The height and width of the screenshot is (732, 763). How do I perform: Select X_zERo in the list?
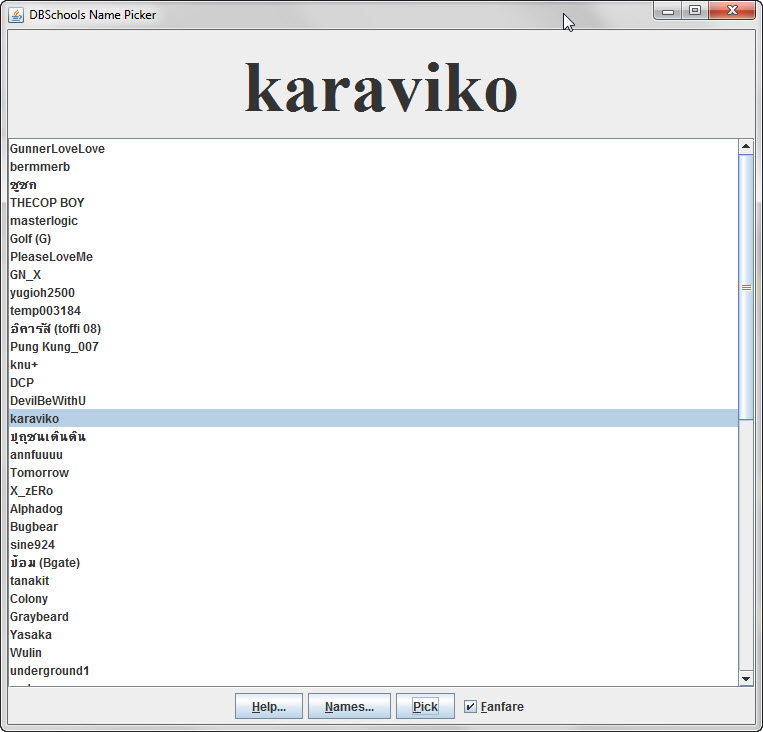click(x=373, y=491)
